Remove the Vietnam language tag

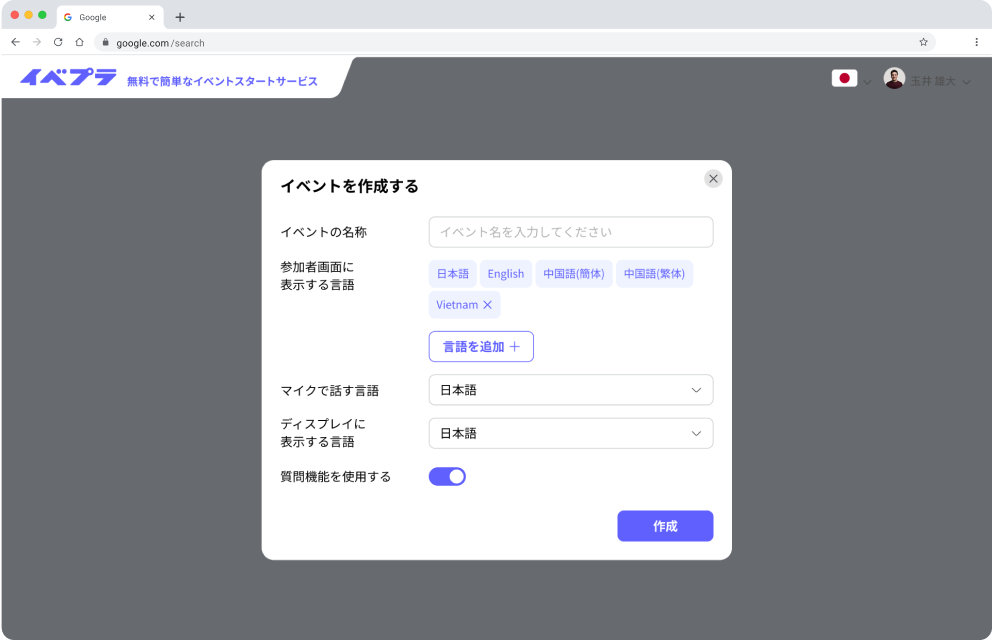tap(488, 305)
